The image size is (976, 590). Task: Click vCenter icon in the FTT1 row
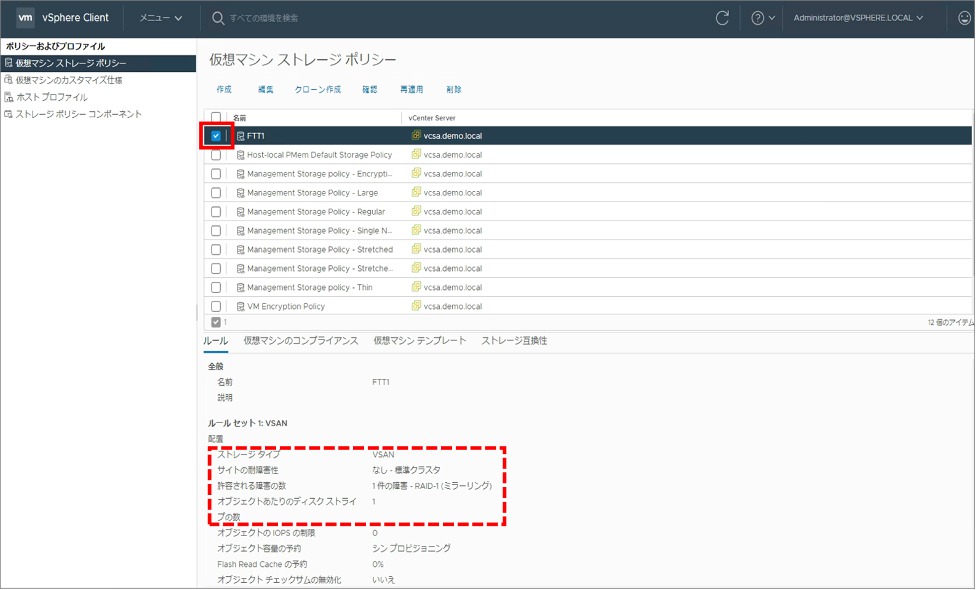click(x=416, y=135)
